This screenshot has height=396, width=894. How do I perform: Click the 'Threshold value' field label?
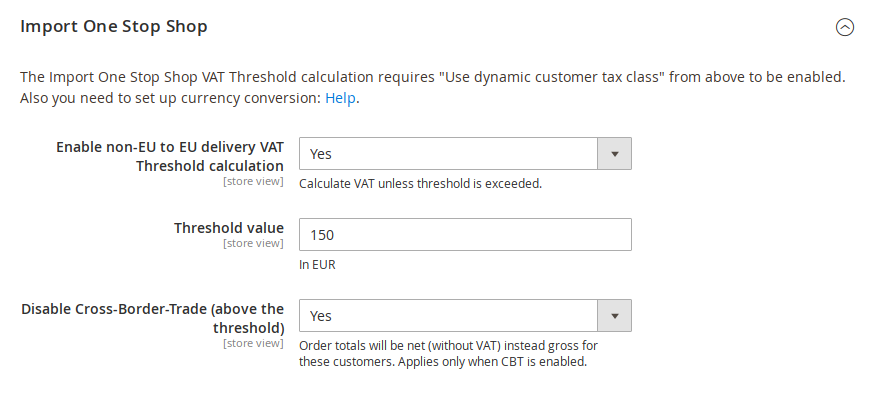click(229, 228)
